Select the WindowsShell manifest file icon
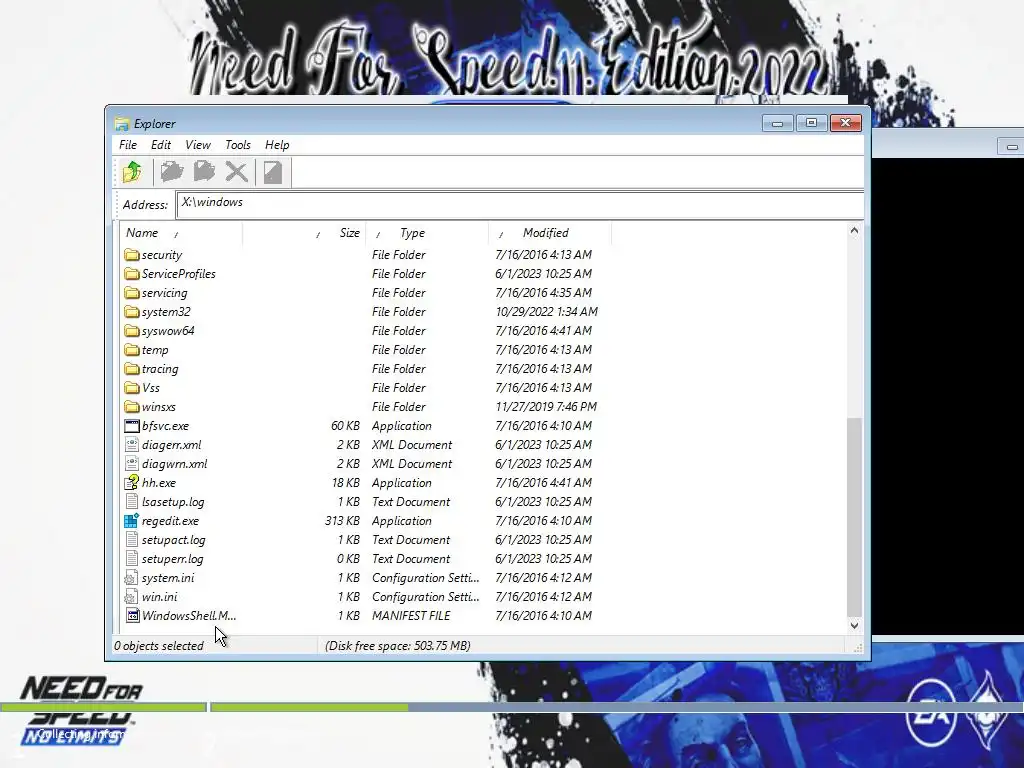Viewport: 1024px width, 768px height. (132, 616)
